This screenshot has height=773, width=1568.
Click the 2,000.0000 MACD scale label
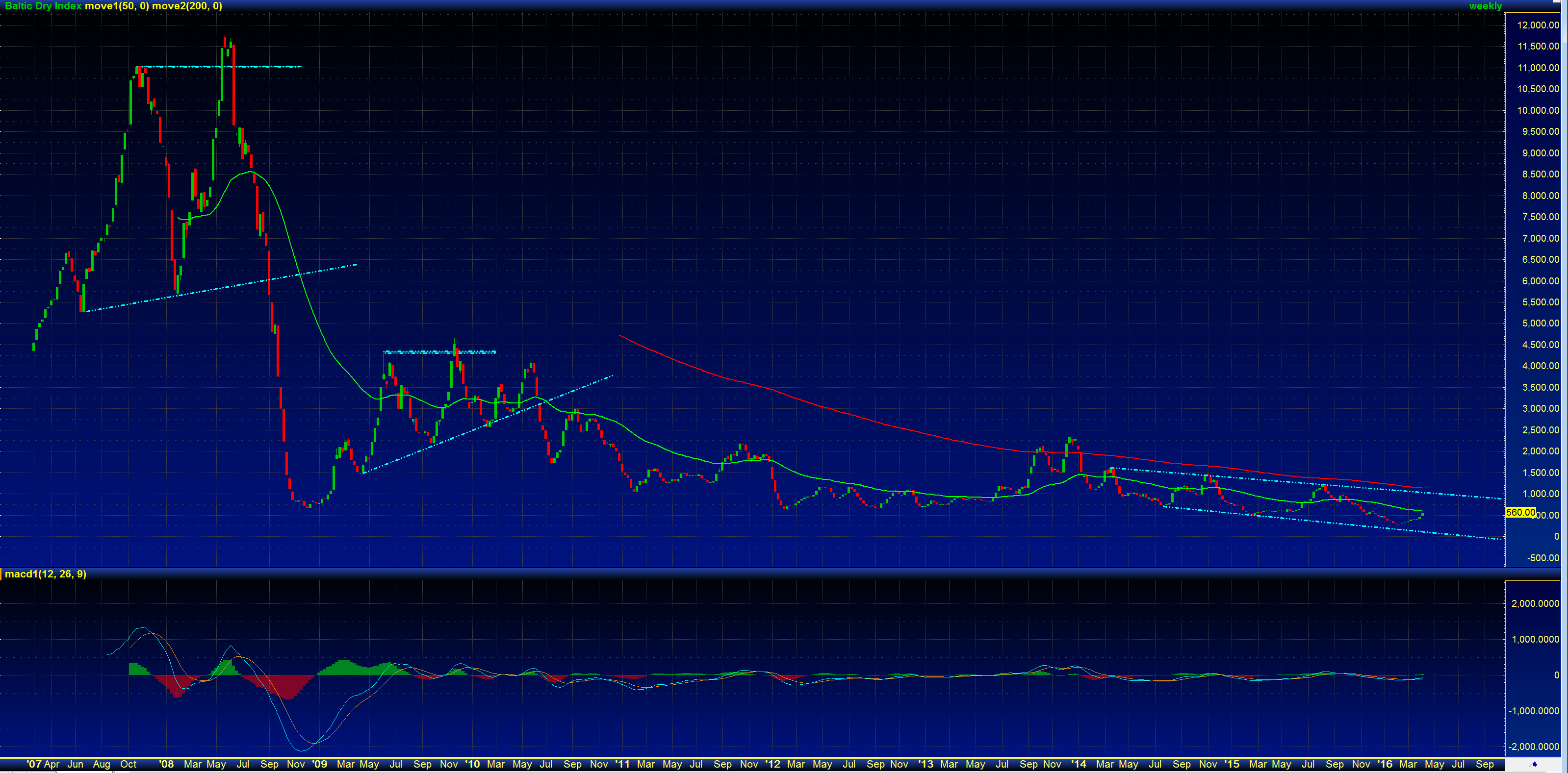tap(1535, 603)
